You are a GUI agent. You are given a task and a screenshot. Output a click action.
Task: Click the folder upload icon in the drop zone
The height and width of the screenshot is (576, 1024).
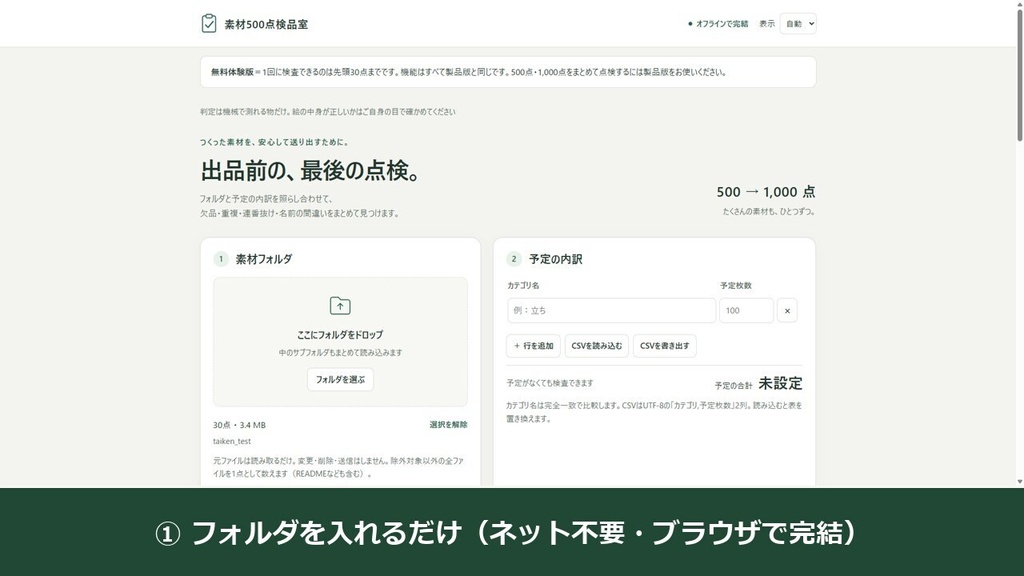tap(340, 306)
